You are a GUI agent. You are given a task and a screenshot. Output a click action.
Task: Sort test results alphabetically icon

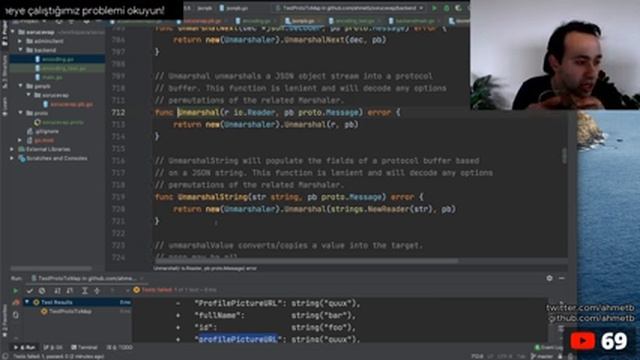point(57,291)
